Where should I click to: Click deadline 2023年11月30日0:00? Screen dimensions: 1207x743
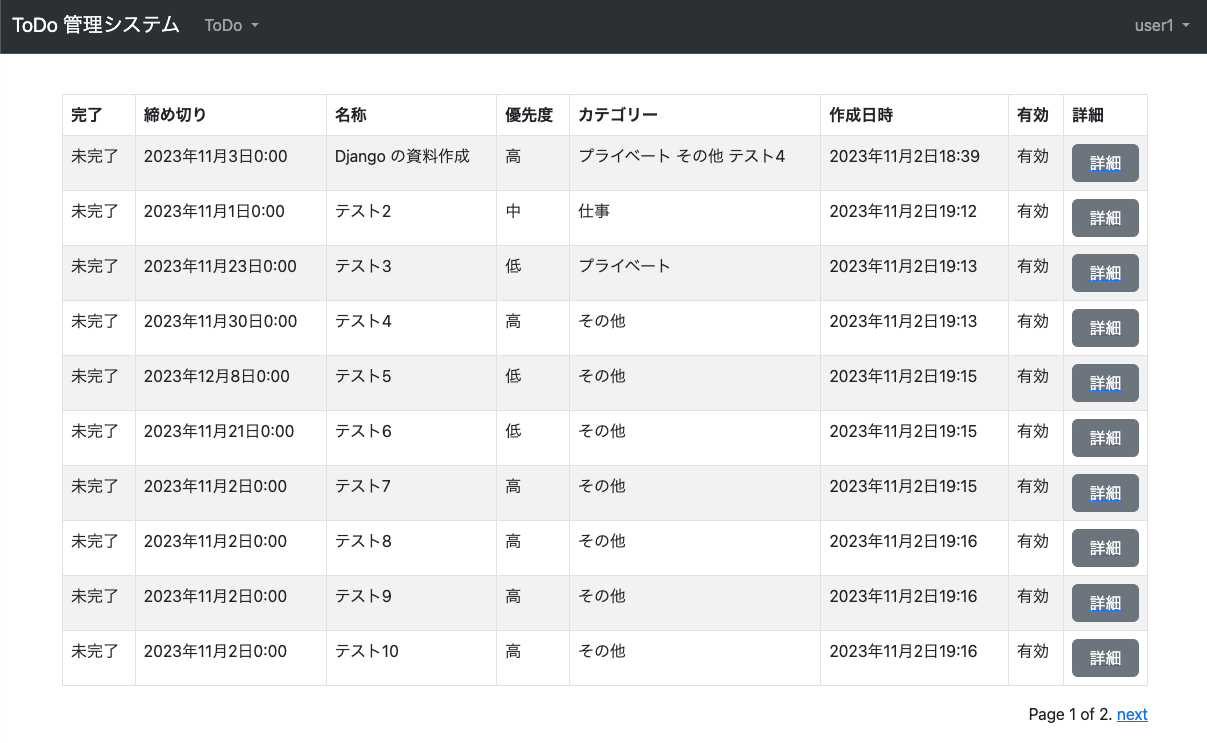[221, 321]
